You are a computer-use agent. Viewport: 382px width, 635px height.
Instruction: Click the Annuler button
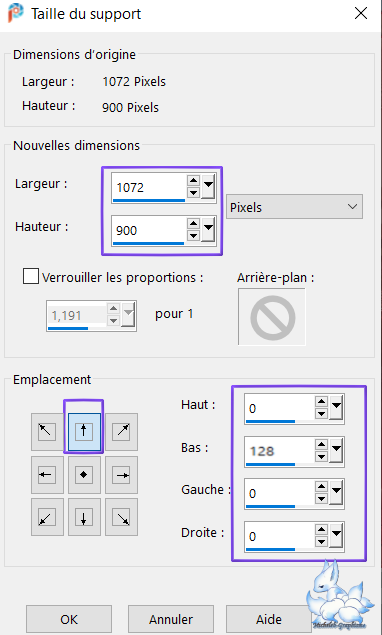point(171,619)
